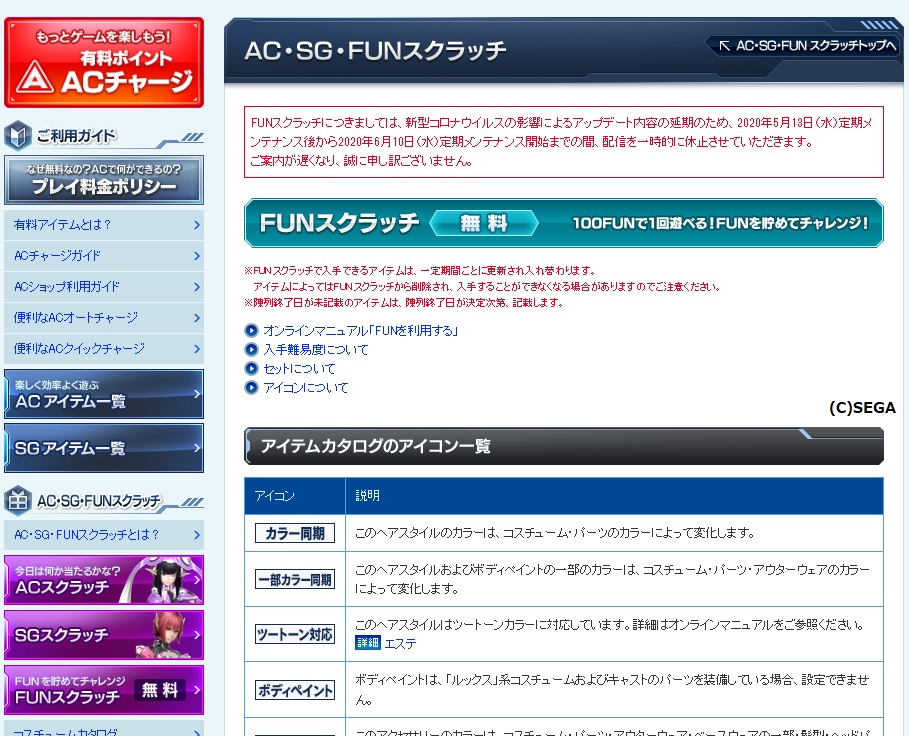Viewport: 909px width, 736px height.
Task: Click chevron beside AC・SG・FUNスクラッチとは？
Action: 197,534
